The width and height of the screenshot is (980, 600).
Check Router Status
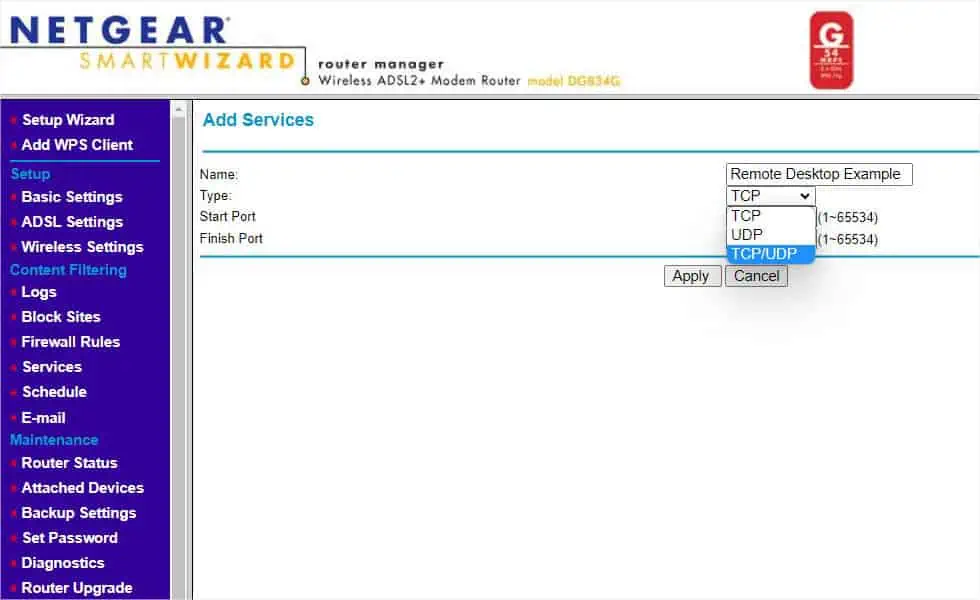click(x=69, y=463)
